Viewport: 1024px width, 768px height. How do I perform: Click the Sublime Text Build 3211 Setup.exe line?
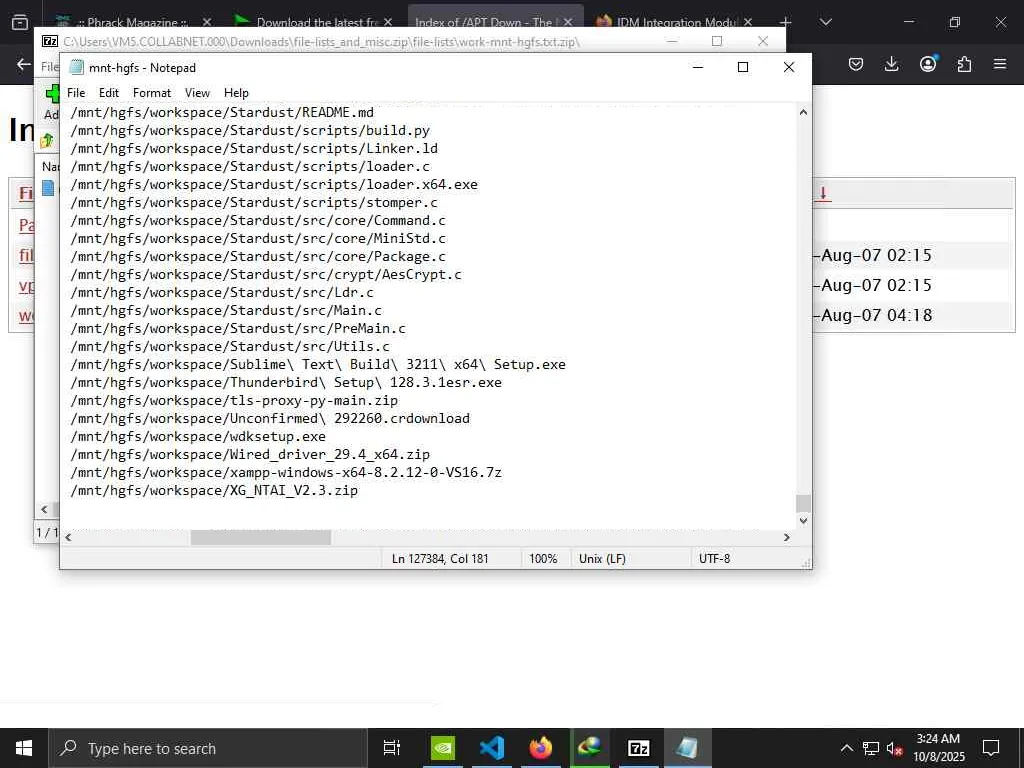(x=318, y=364)
